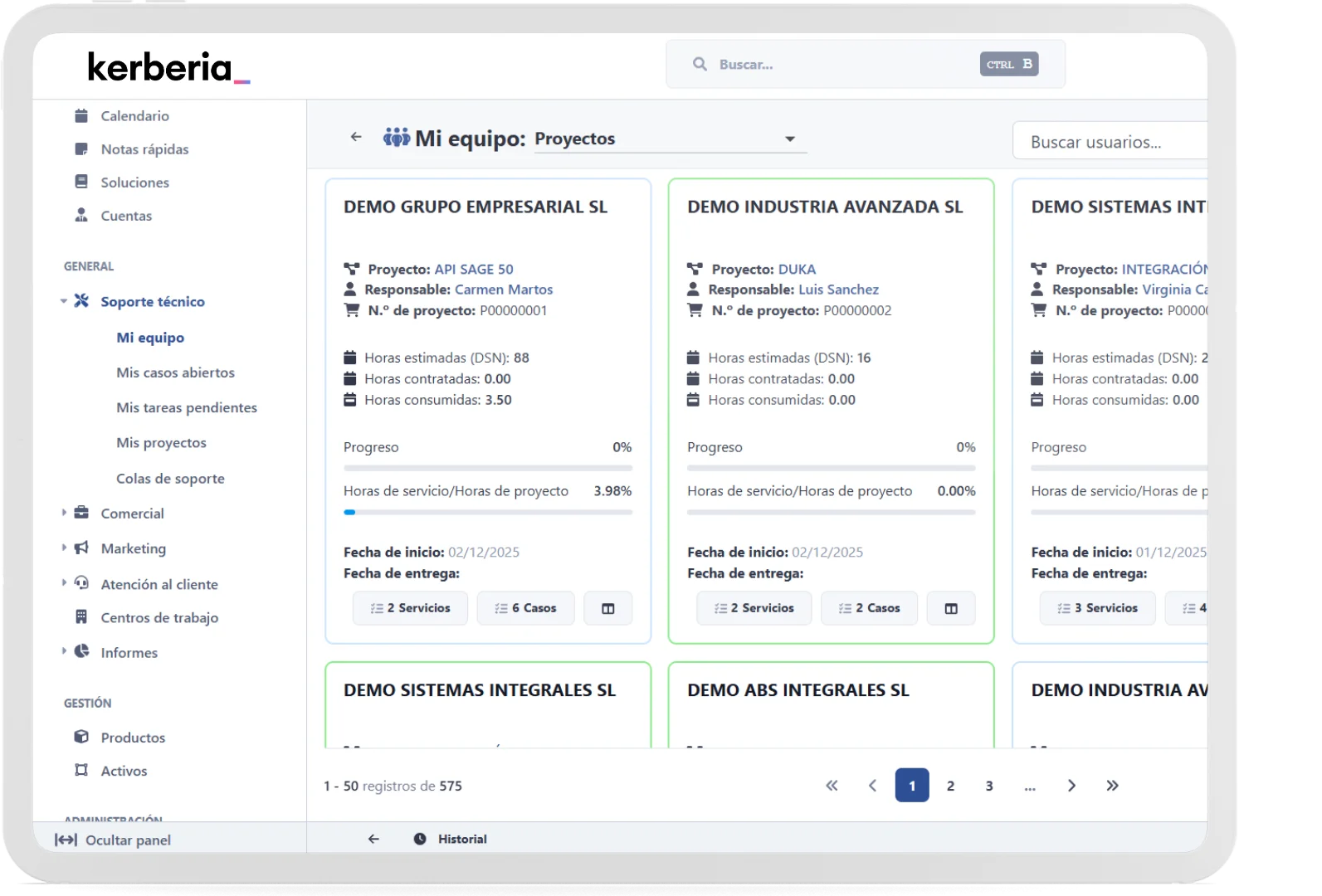This screenshot has width=1322, height=896.
Task: Click the Atención al cliente headset icon
Action: (x=81, y=583)
